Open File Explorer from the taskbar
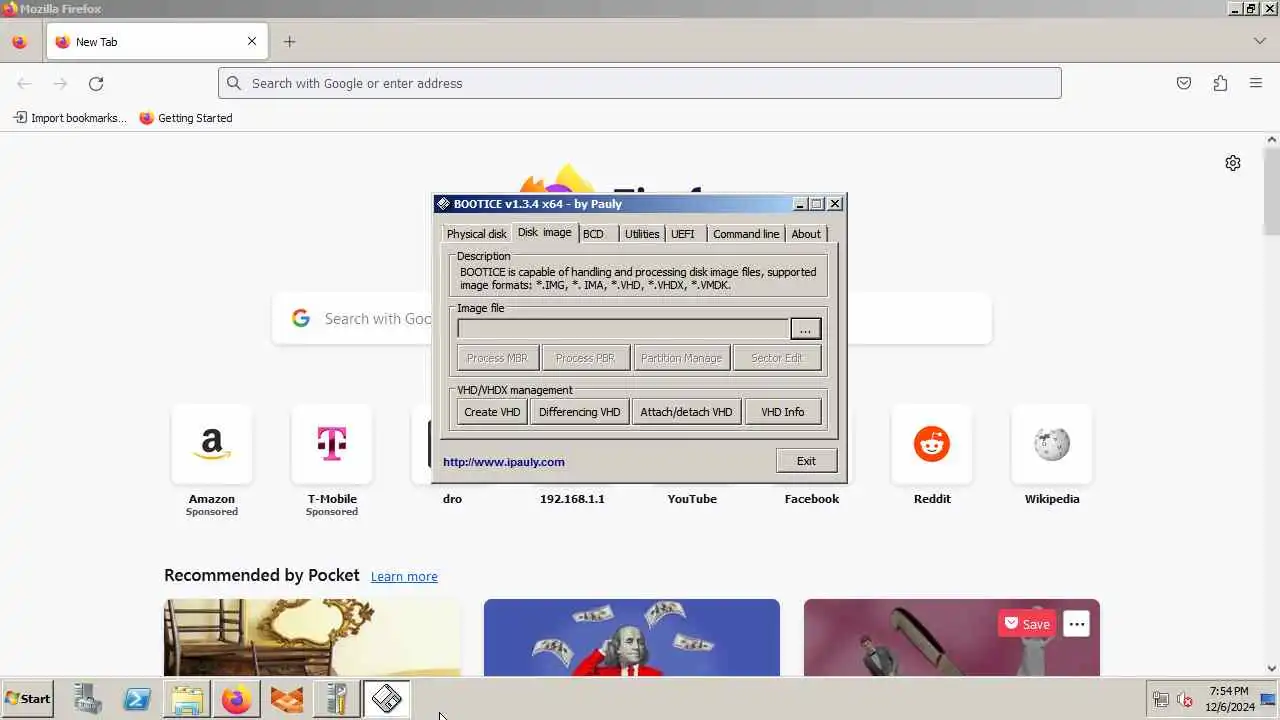Screen dimensions: 1280x720 pos(187,699)
